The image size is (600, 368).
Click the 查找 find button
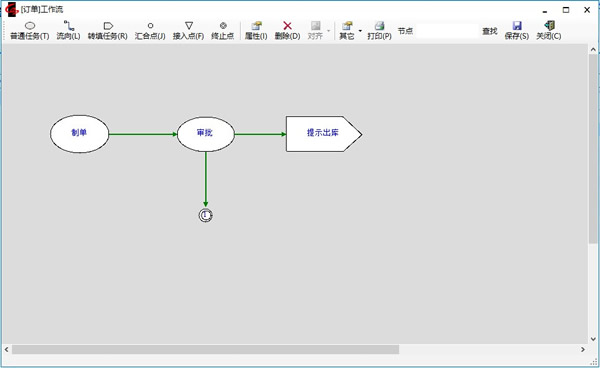pyautogui.click(x=490, y=31)
